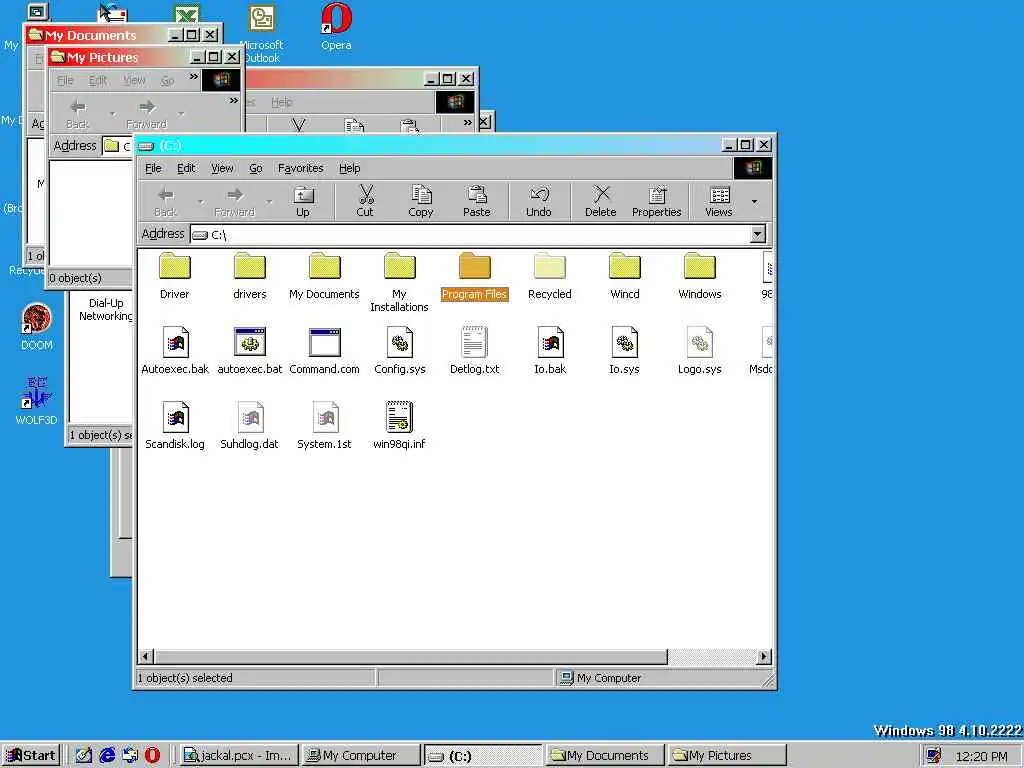Select the System.1st file
The height and width of the screenshot is (768, 1024).
[x=325, y=426]
